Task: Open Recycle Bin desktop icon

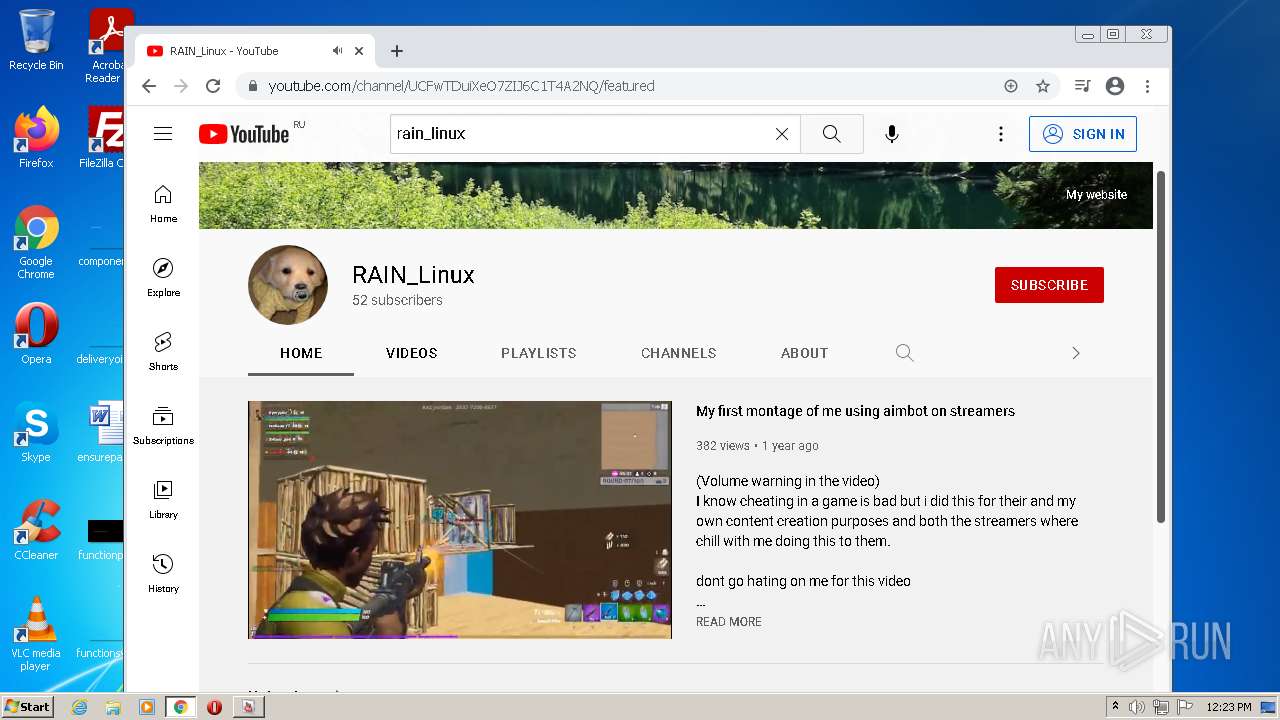Action: point(36,41)
